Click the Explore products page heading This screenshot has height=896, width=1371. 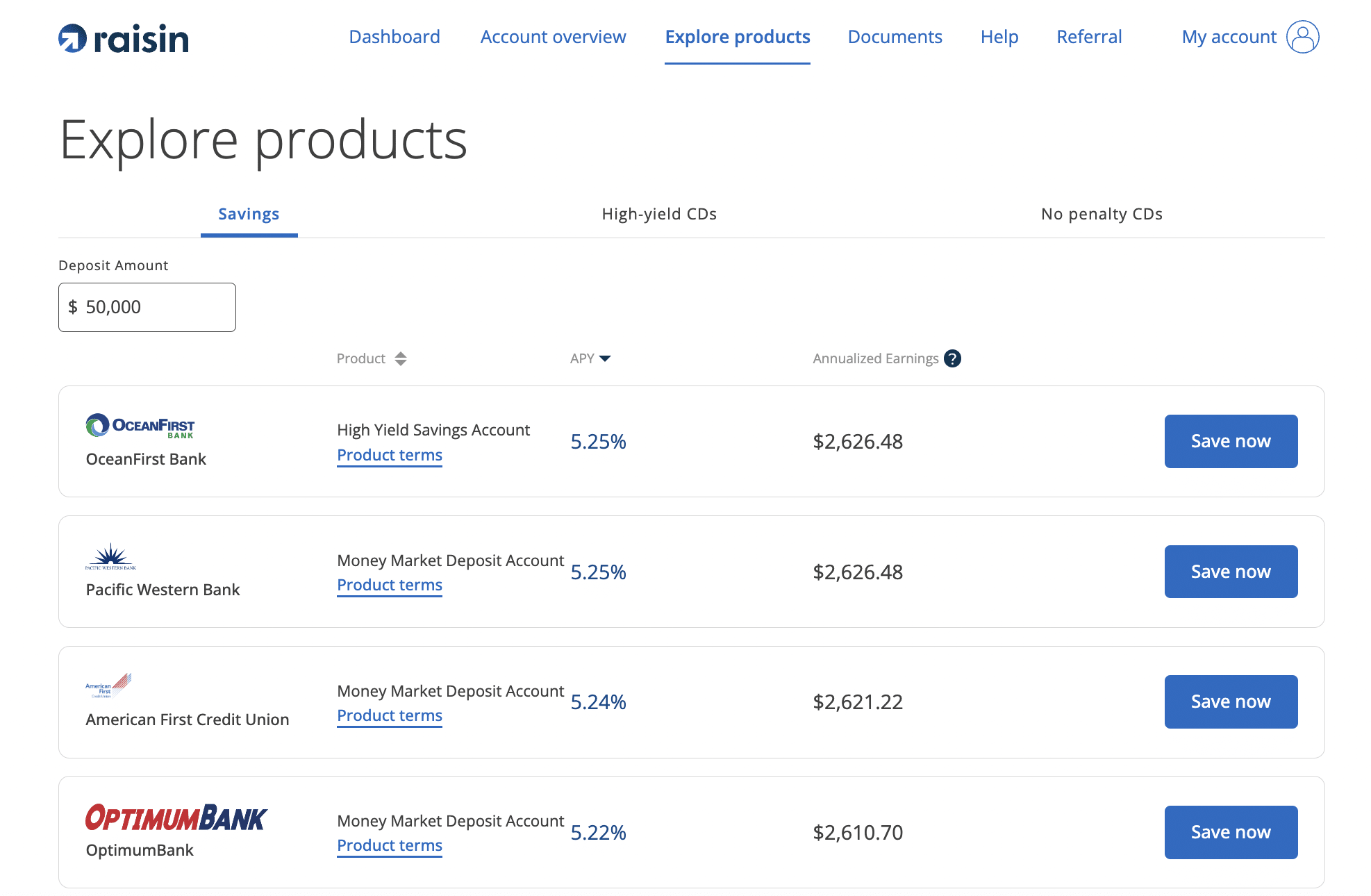263,141
